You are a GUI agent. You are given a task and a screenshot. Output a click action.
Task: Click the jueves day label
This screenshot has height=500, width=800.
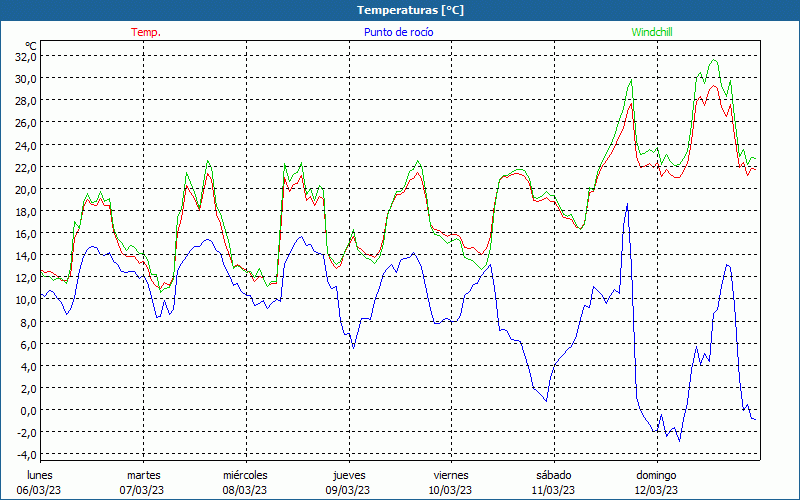click(x=349, y=475)
